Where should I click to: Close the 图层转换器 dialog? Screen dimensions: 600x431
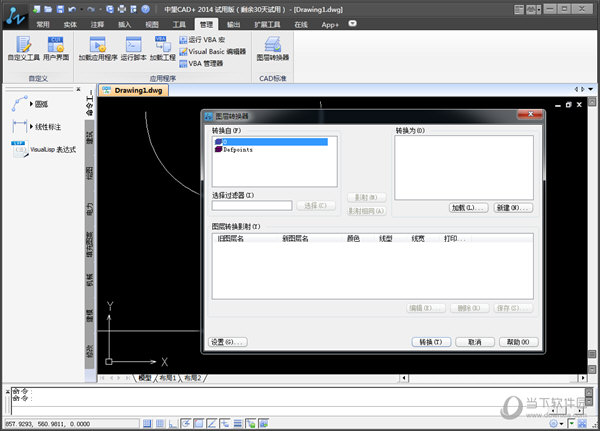tap(530, 114)
